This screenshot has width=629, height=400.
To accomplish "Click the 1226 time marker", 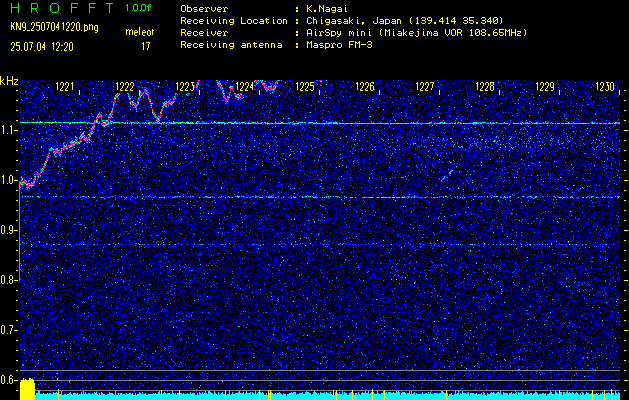I will (x=365, y=87).
